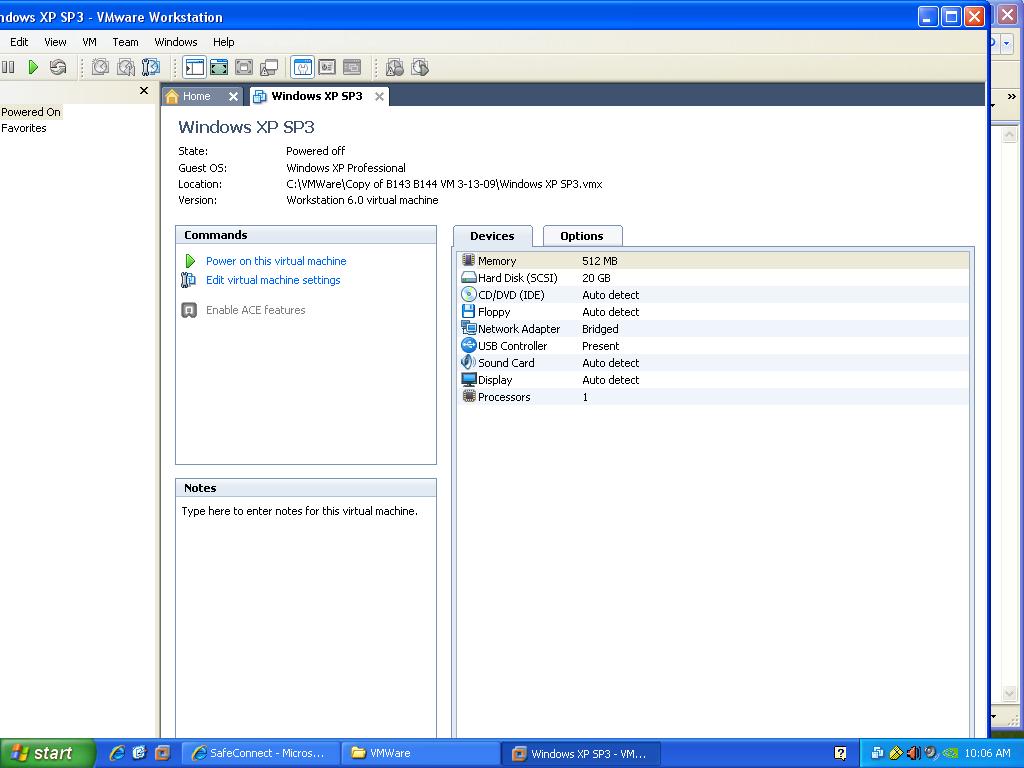Select Powered On in the sidebar
The width and height of the screenshot is (1024, 768).
pos(31,112)
